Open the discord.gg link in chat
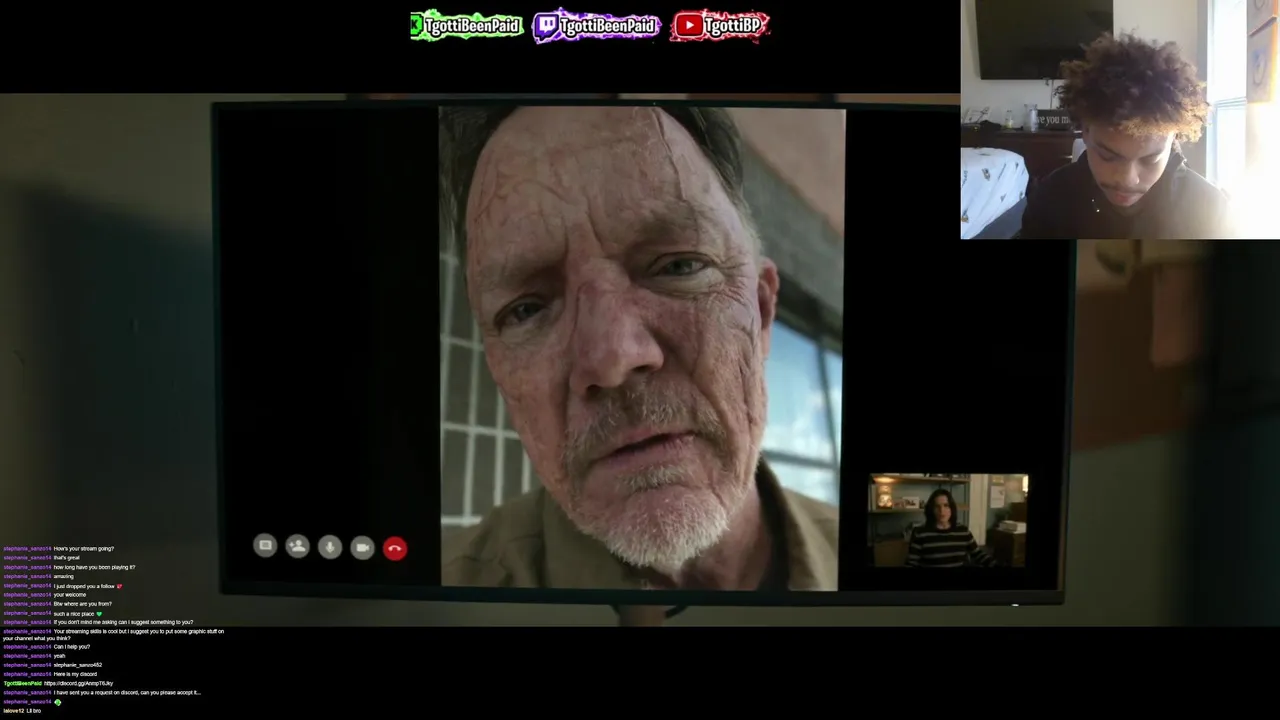The width and height of the screenshot is (1280, 720). pyautogui.click(x=79, y=683)
